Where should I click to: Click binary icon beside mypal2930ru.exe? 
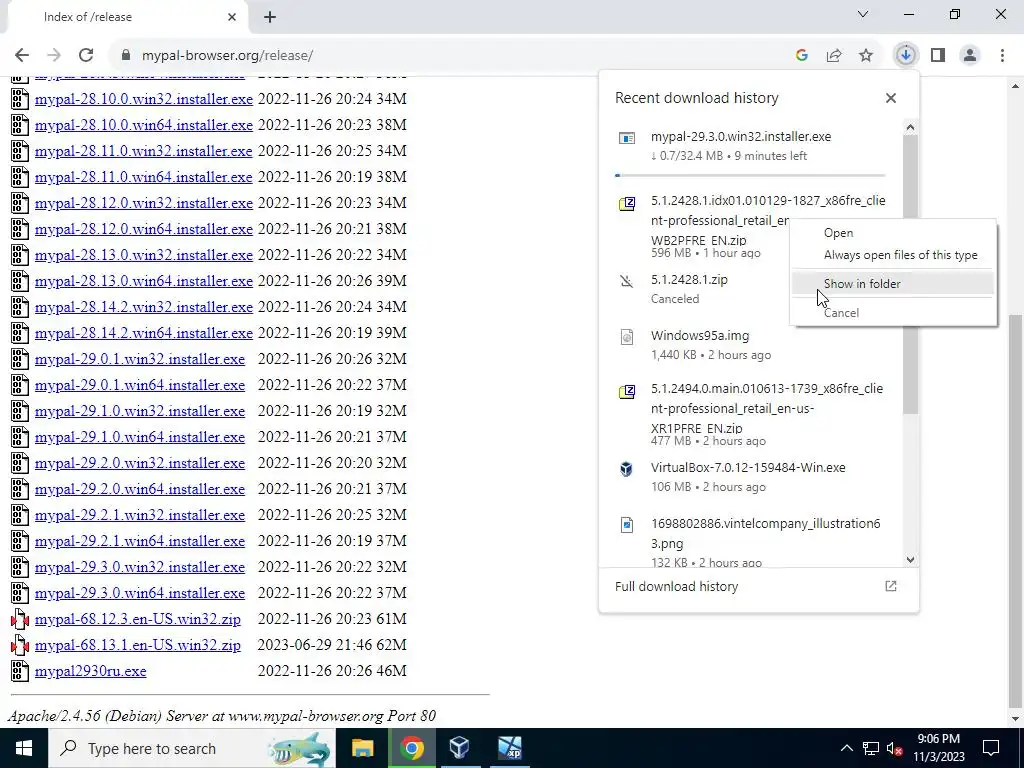(20, 671)
